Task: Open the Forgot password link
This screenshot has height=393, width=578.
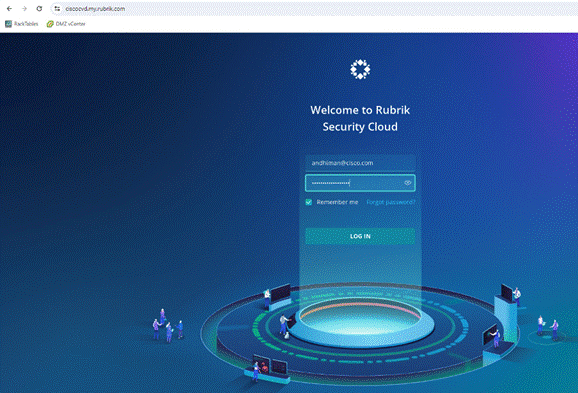Action: pos(391,202)
